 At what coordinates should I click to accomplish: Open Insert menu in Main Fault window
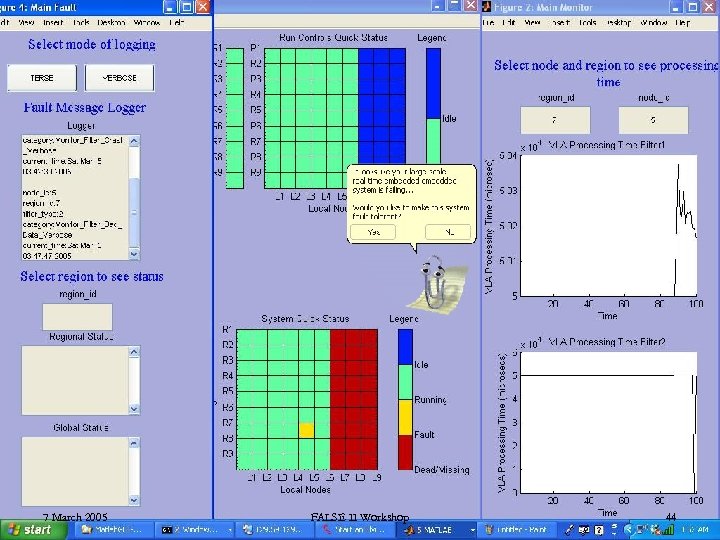[53, 22]
